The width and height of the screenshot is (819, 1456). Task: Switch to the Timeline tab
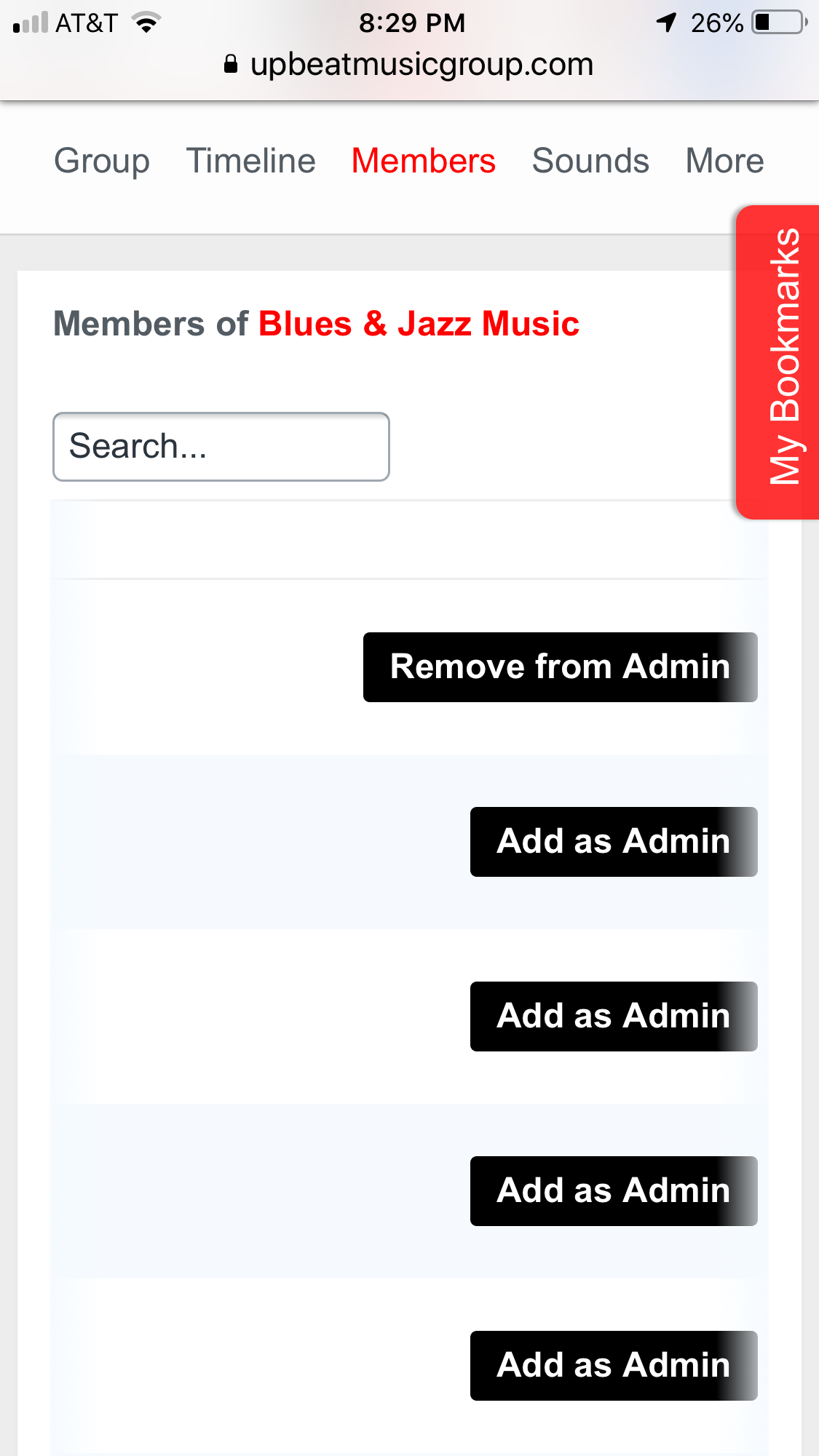click(x=250, y=161)
